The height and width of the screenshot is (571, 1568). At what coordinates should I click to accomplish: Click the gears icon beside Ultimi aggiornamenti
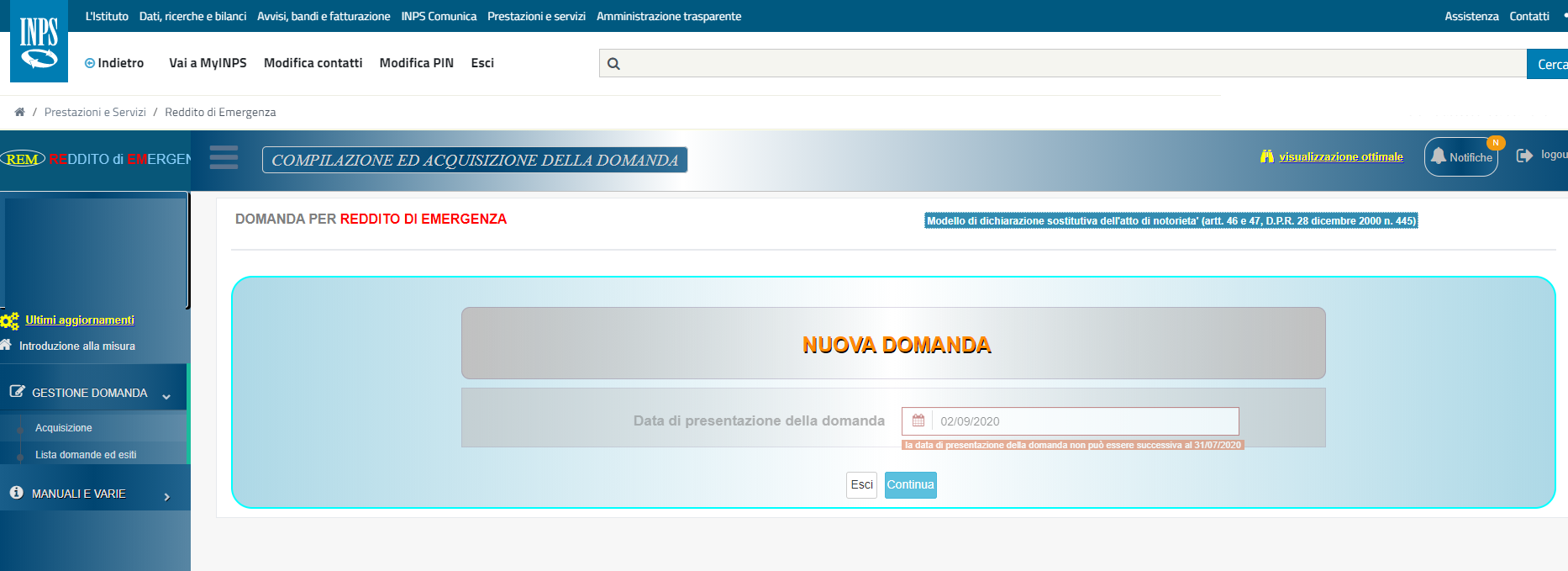[x=10, y=321]
